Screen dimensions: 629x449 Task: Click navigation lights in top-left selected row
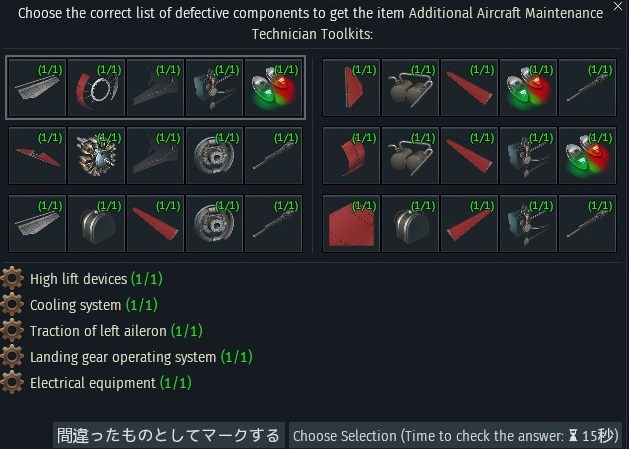pyautogui.click(x=273, y=88)
